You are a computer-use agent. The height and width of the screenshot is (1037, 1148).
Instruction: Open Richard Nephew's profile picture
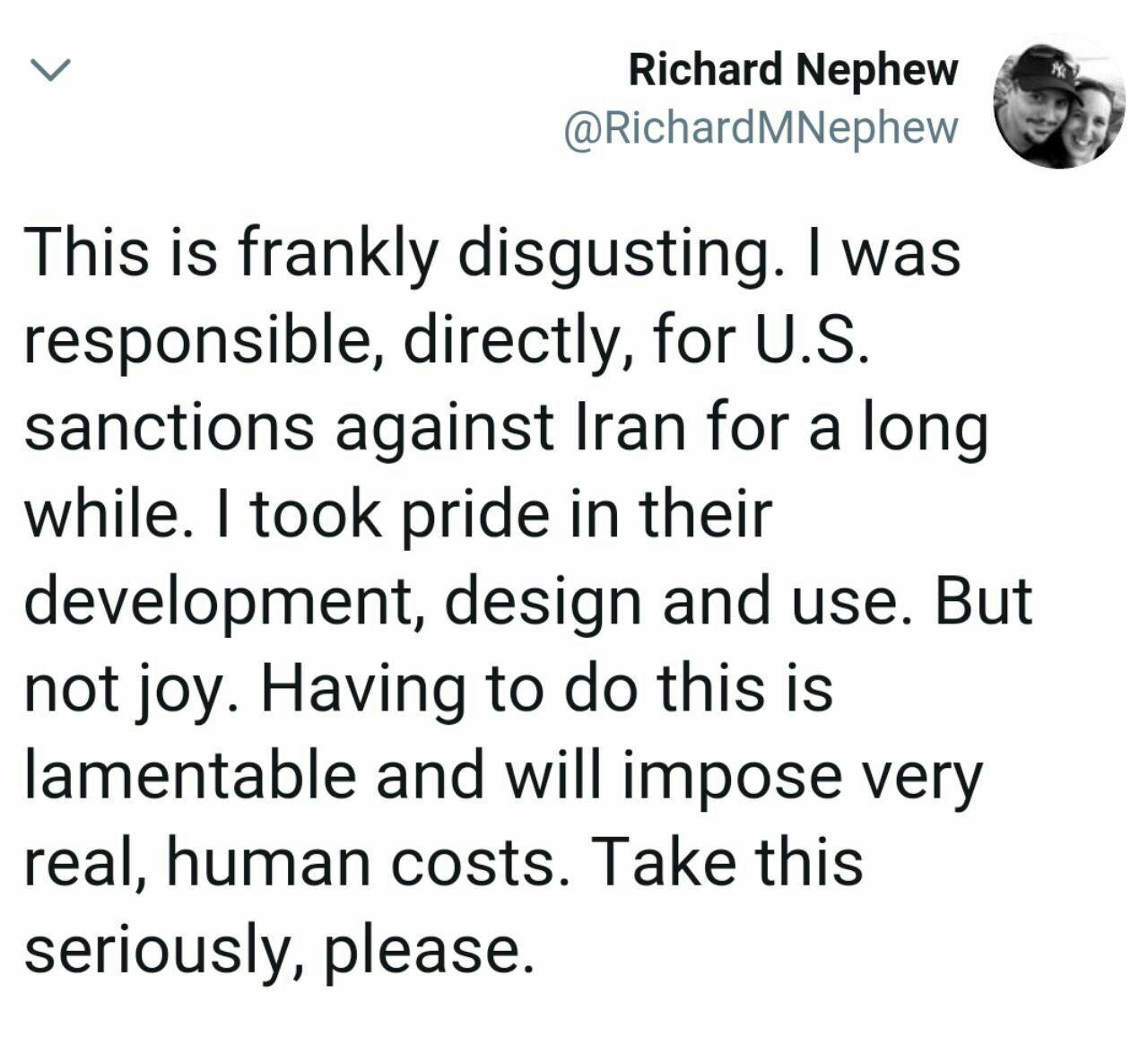(x=1059, y=103)
